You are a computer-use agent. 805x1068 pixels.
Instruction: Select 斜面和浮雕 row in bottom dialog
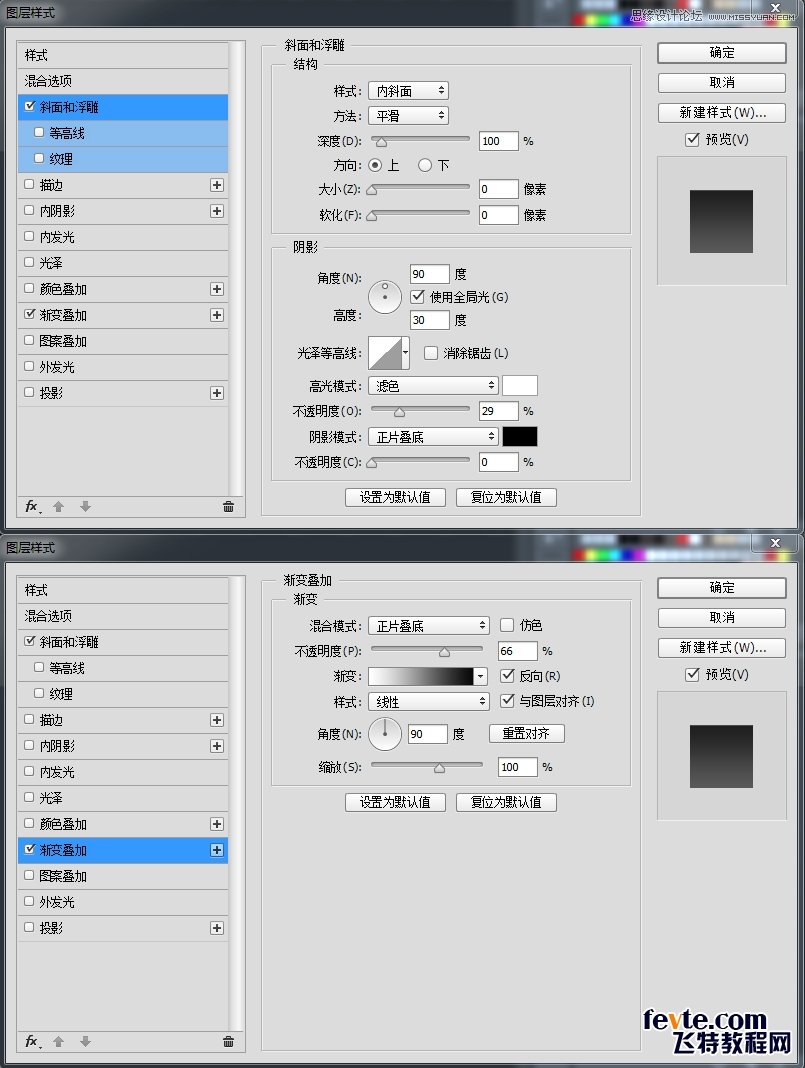point(123,642)
